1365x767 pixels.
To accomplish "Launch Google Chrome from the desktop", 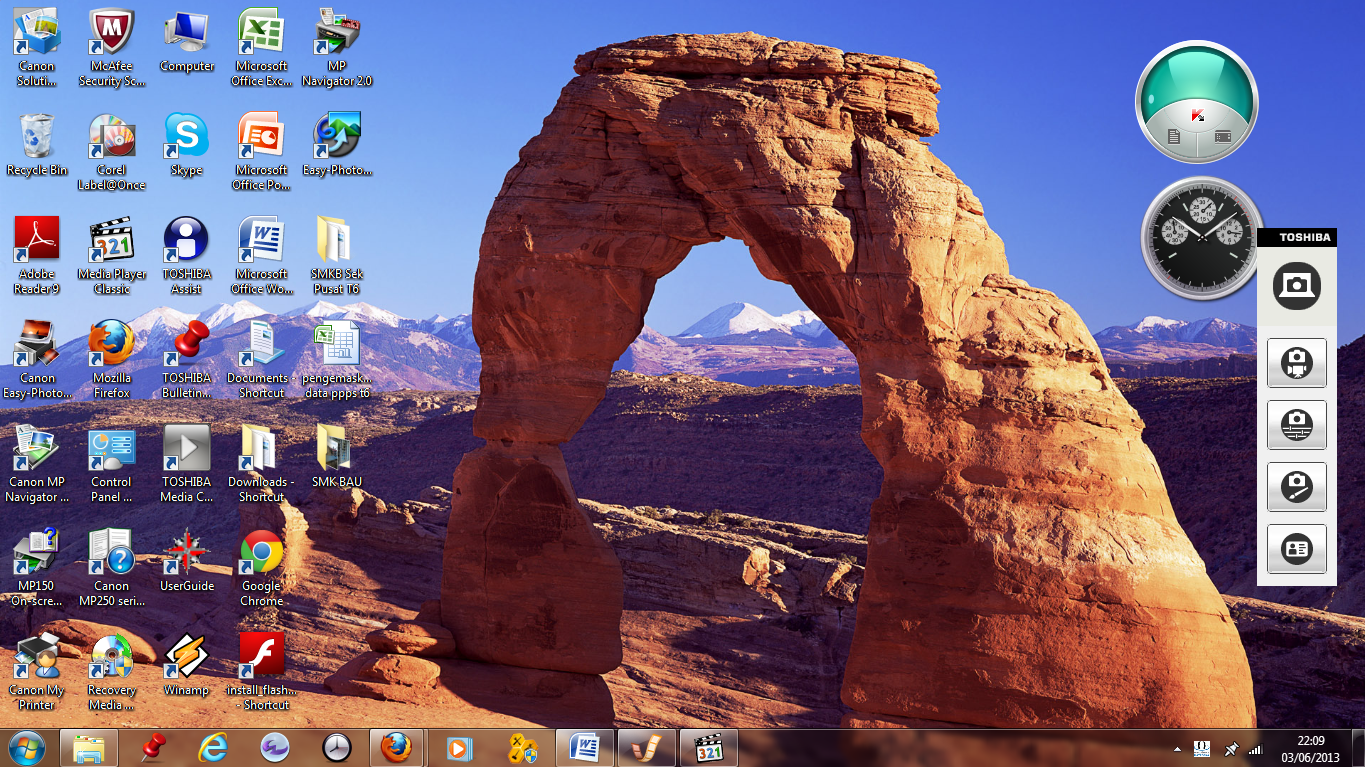I will coord(262,567).
